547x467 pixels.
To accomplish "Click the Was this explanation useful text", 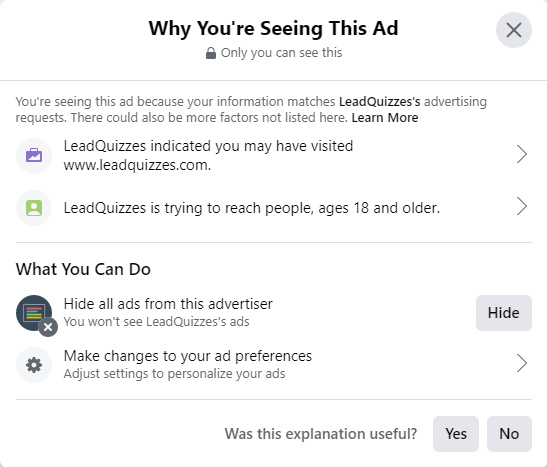I will point(321,434).
